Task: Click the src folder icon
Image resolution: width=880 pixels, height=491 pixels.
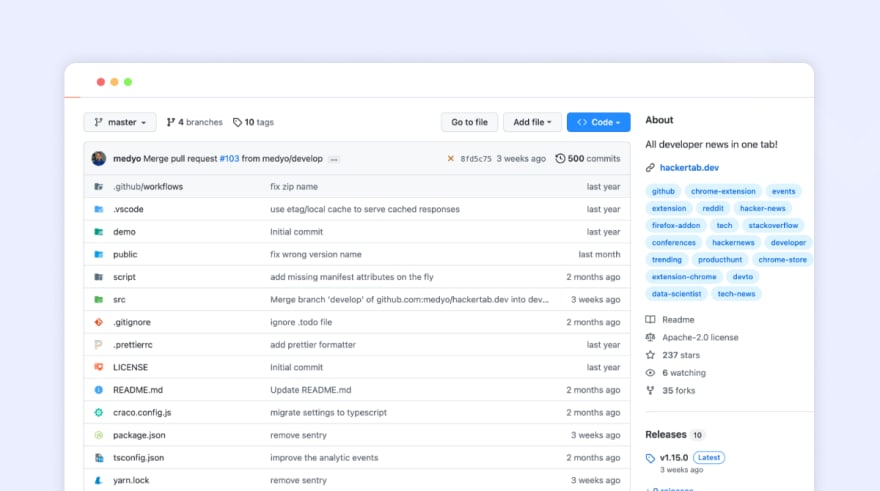Action: click(x=99, y=300)
